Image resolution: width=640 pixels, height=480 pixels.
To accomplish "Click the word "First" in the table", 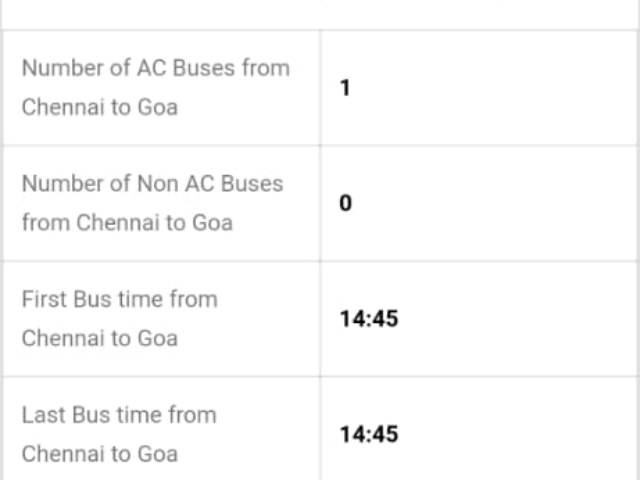I will (x=44, y=299).
